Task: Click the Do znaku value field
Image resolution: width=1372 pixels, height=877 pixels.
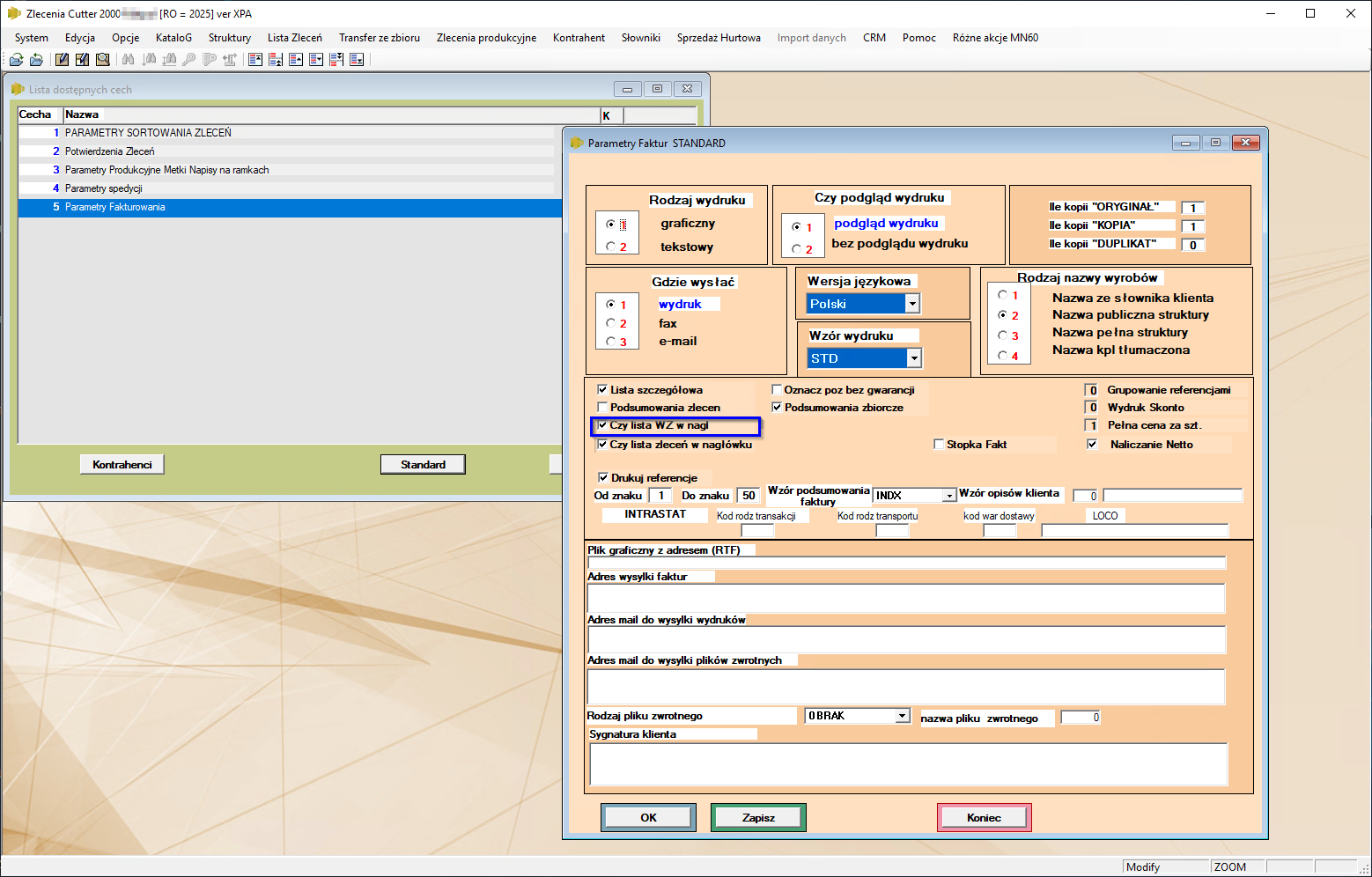Action: click(x=749, y=496)
